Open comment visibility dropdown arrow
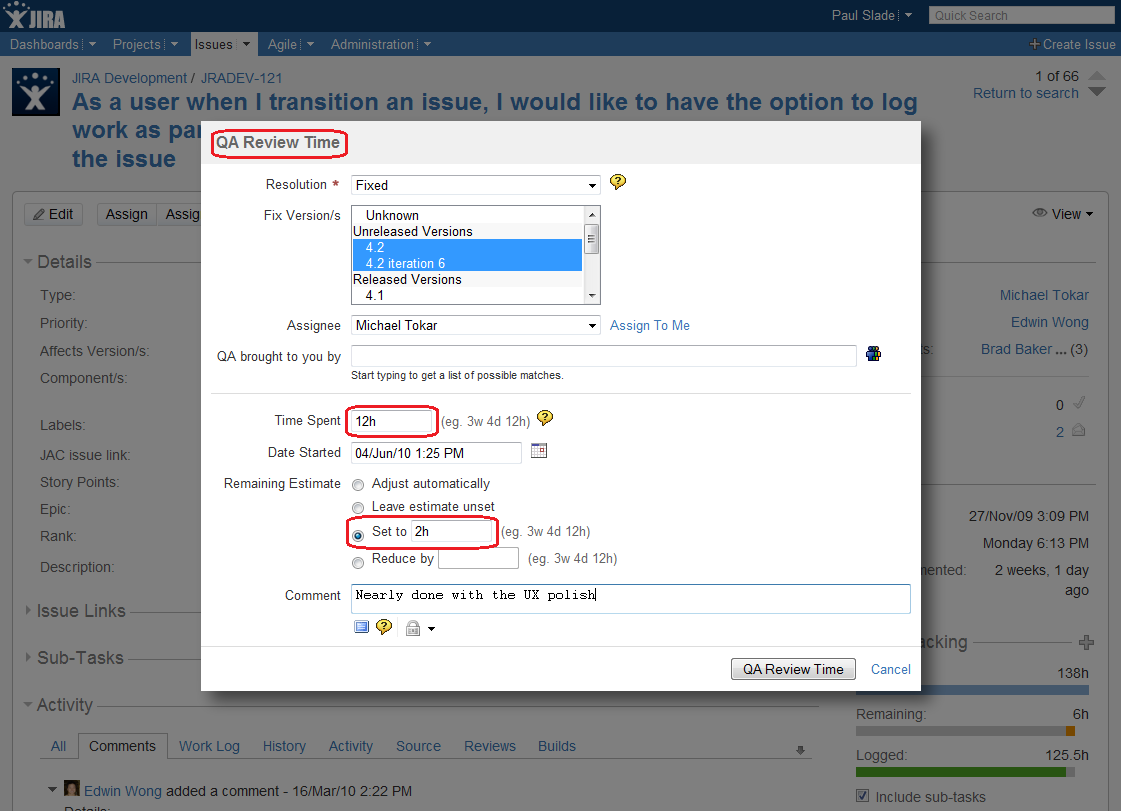Image resolution: width=1121 pixels, height=811 pixels. 431,629
